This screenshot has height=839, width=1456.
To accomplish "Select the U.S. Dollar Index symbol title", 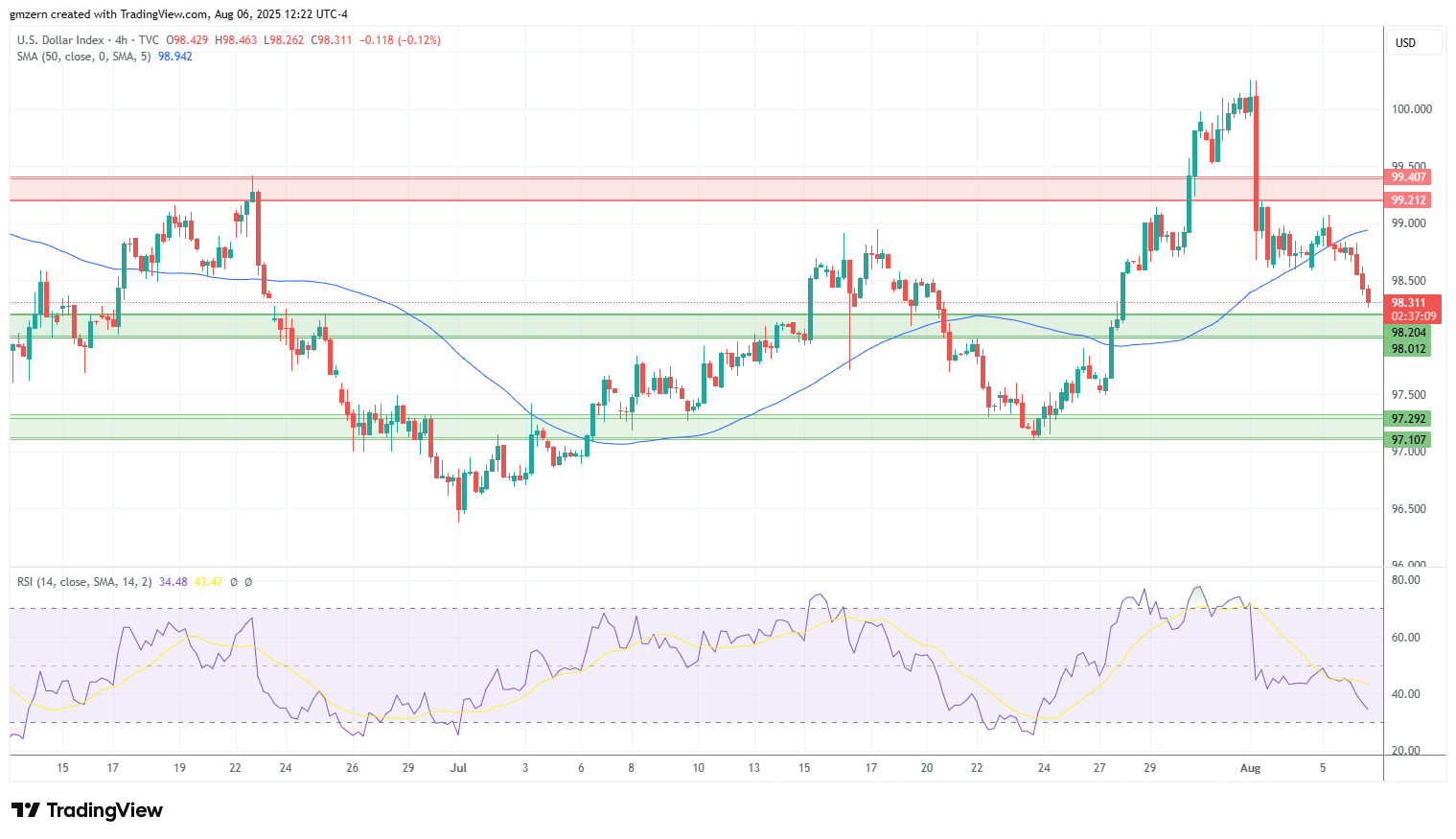I will tap(60, 40).
